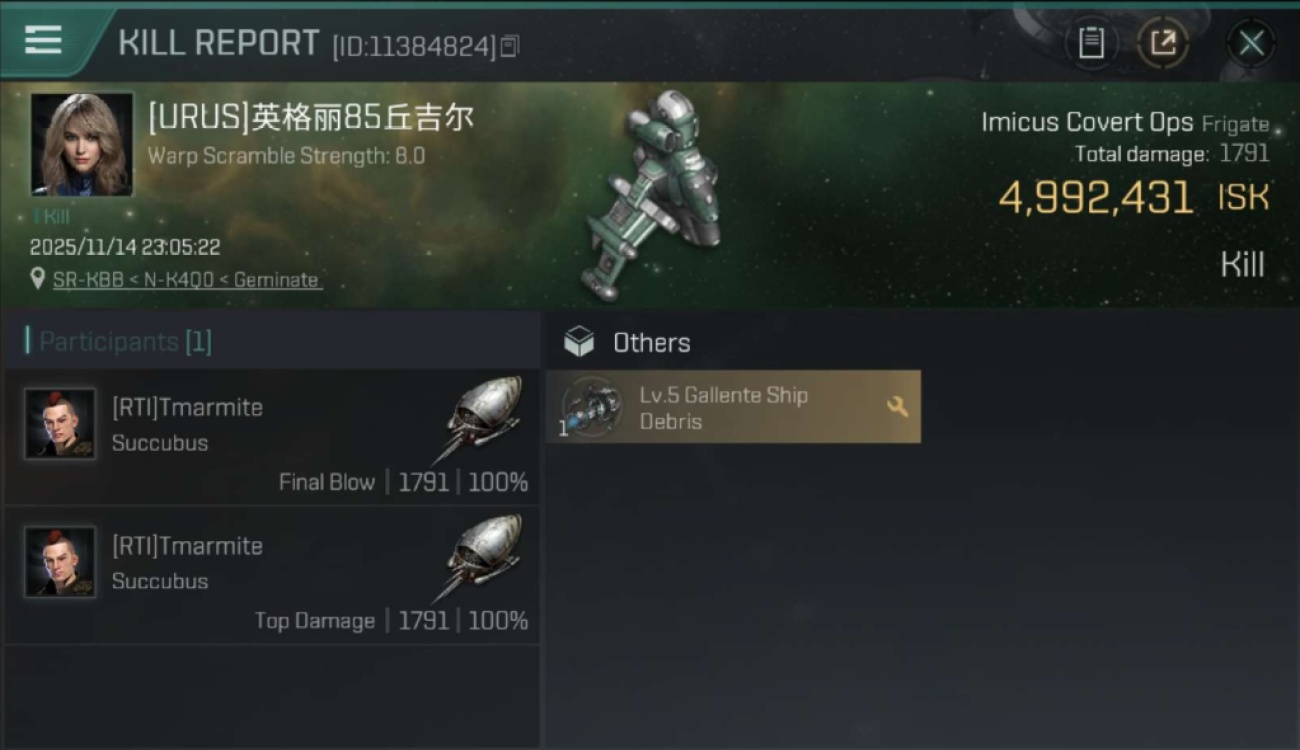The height and width of the screenshot is (750, 1300).
Task: Open the clipboard icon in header
Action: (1091, 43)
